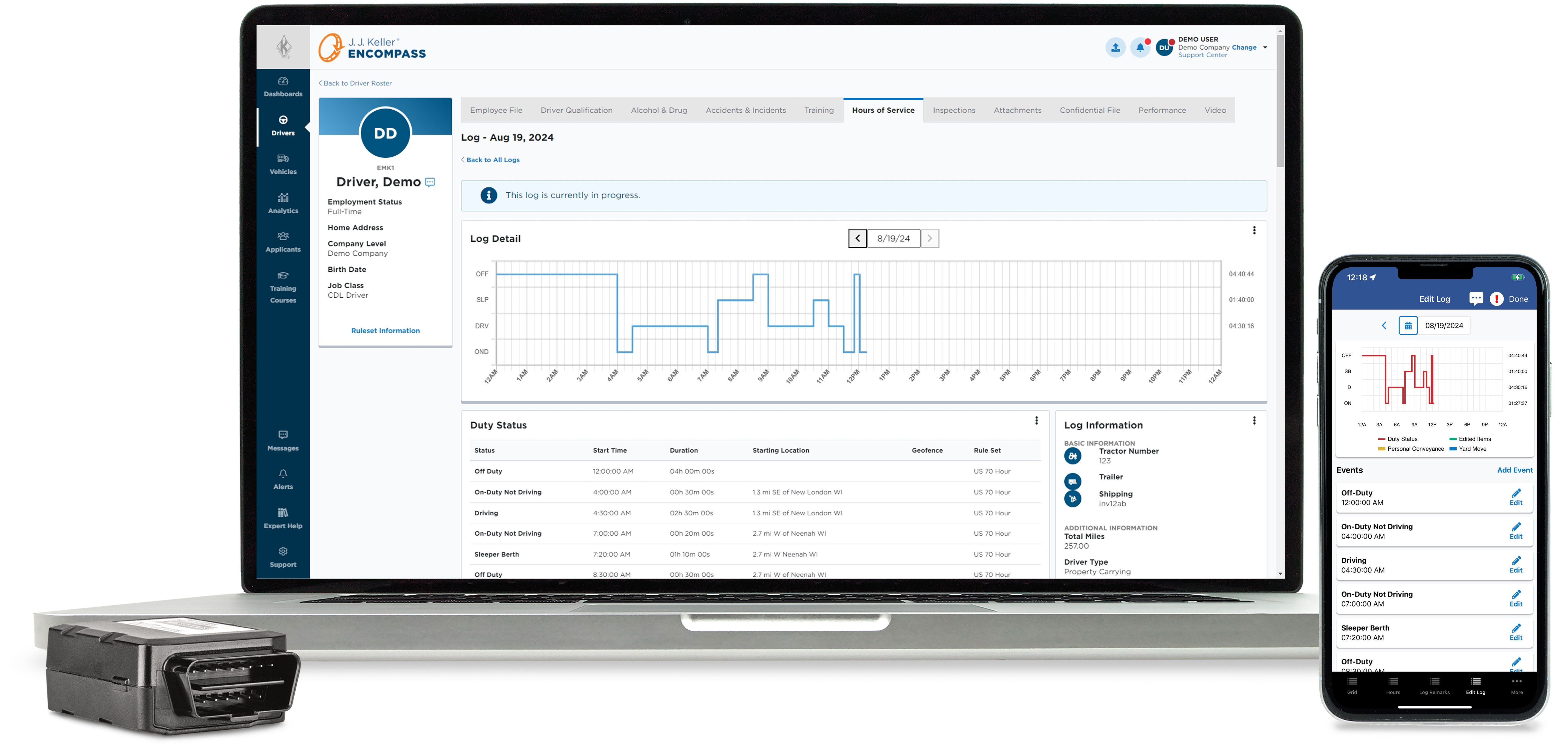Switch to the Inspections tab
This screenshot has width=1568, height=751.
[954, 110]
